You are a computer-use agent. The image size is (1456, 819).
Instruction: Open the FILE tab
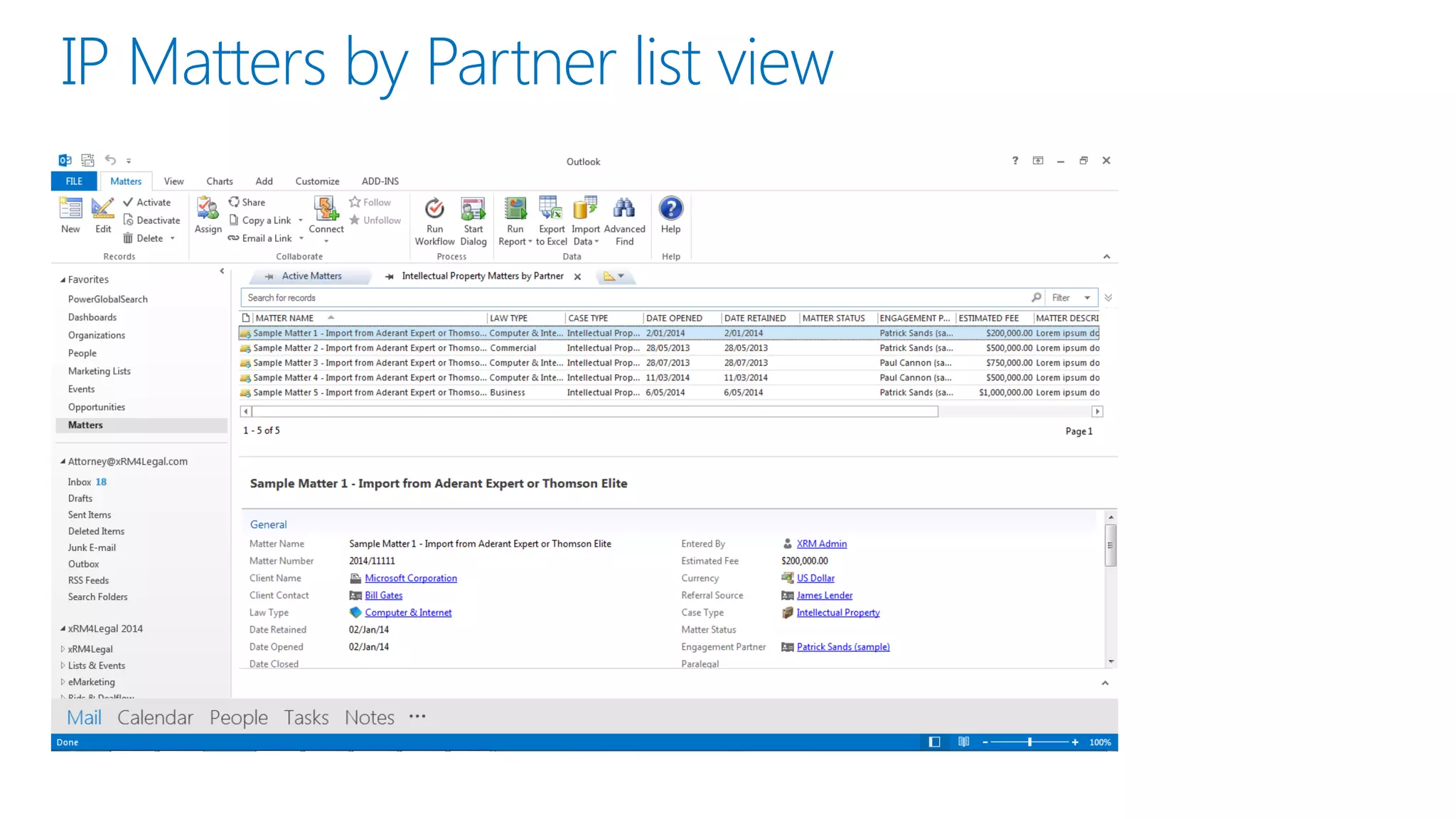click(x=74, y=181)
